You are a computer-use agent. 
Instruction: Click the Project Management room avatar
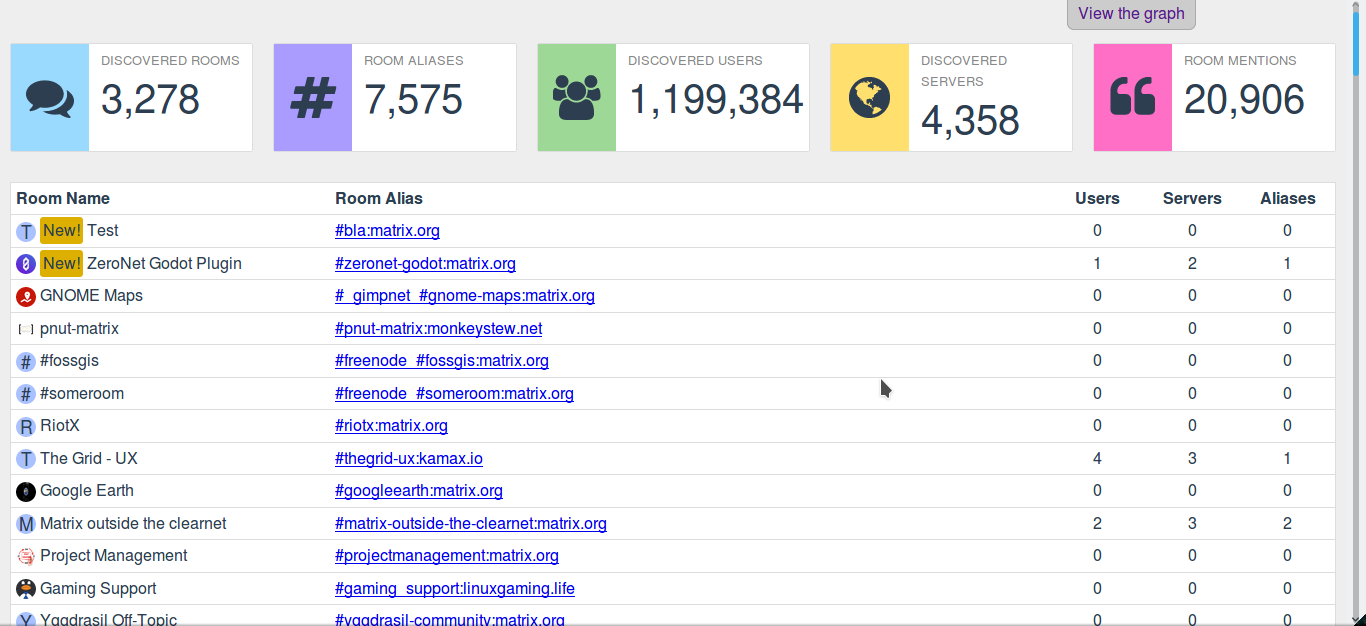pos(26,557)
